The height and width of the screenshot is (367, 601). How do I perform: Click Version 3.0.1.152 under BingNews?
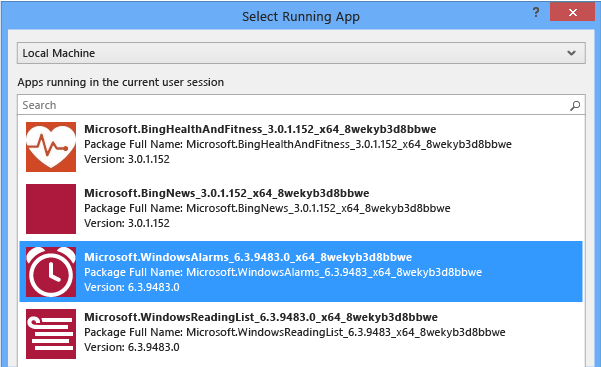click(127, 223)
